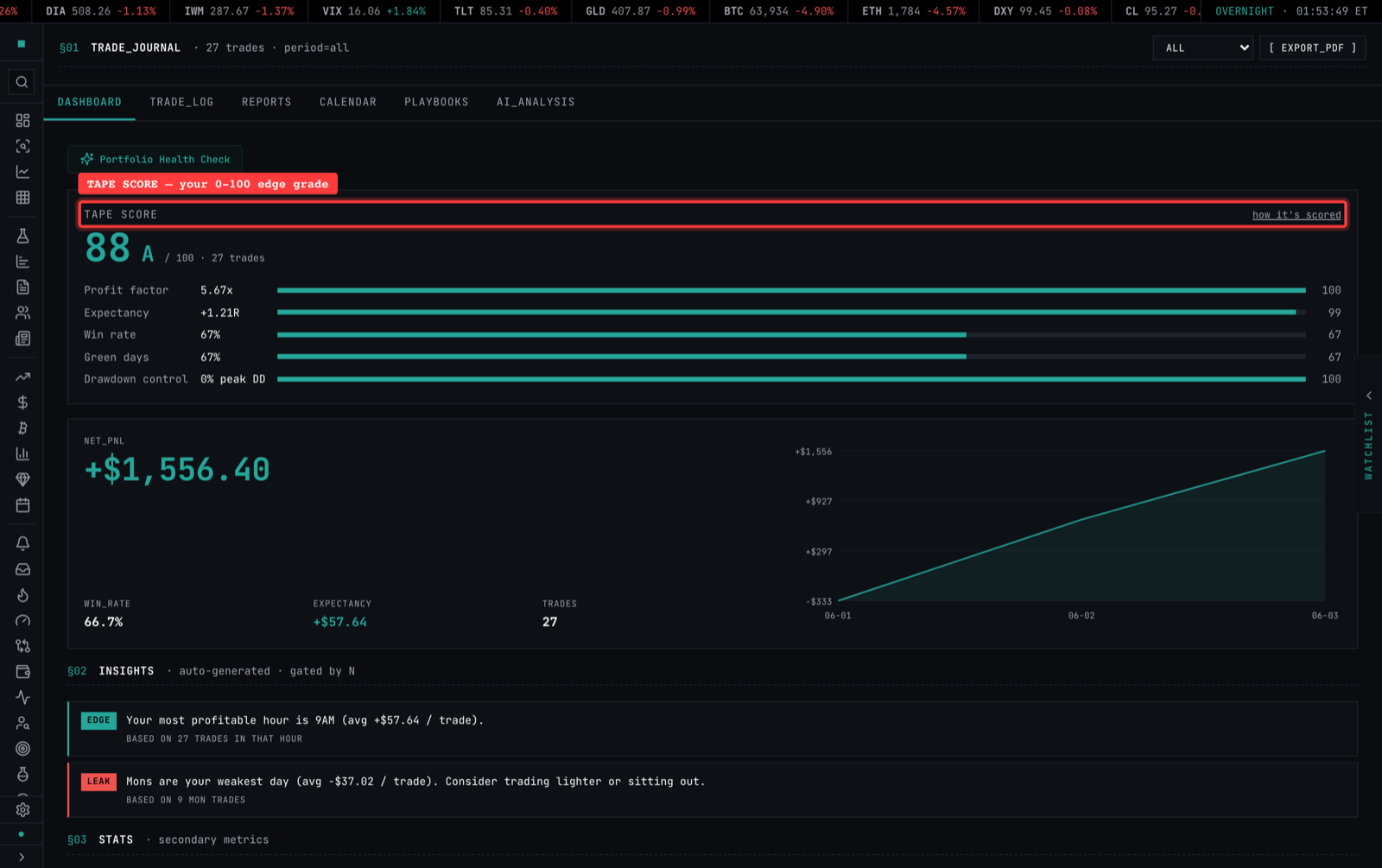This screenshot has width=1382, height=868.
Task: Click the EXPORT_PDF button
Action: (x=1313, y=48)
